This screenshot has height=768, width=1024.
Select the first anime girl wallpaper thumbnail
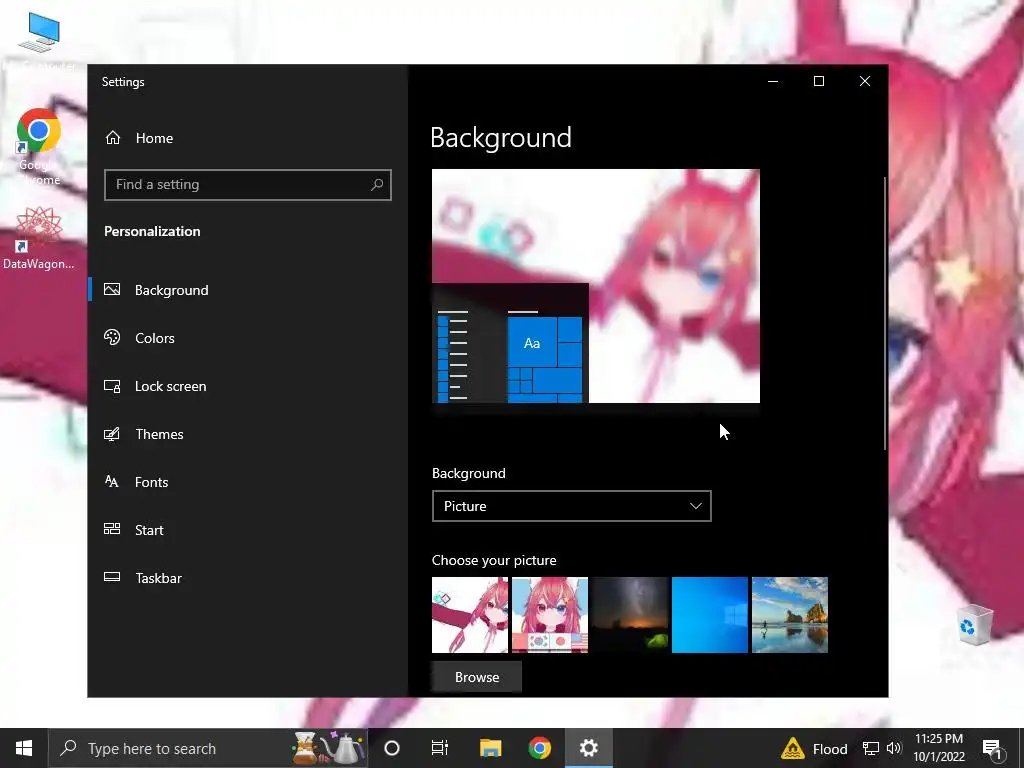[x=470, y=615]
